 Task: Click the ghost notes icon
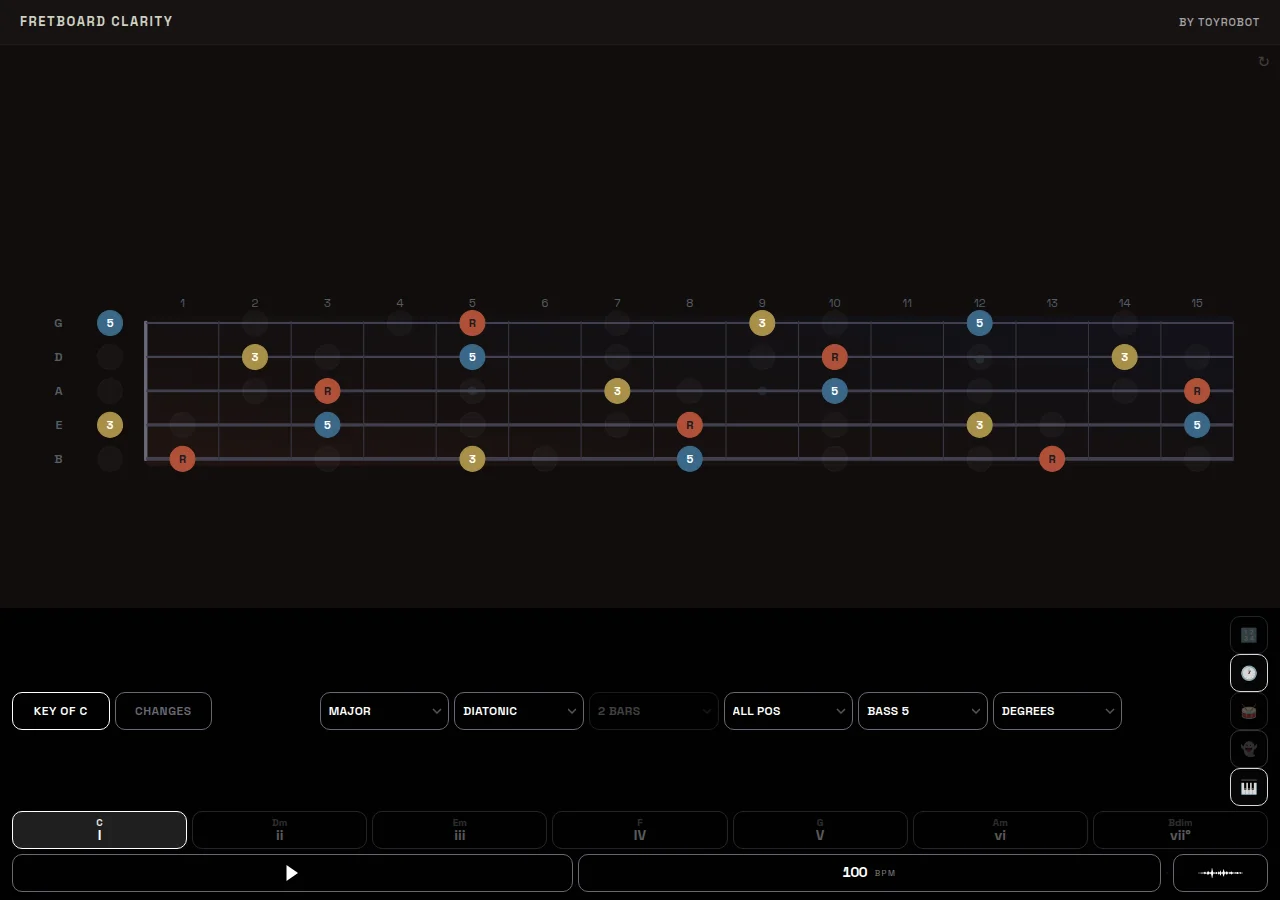point(1248,749)
